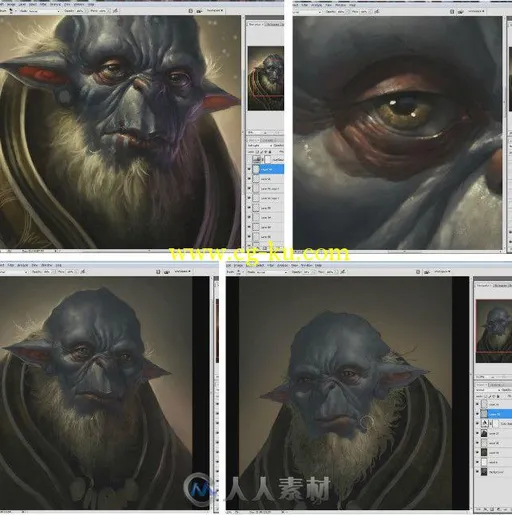Click Flow field in top-right options bar
The width and height of the screenshot is (512, 515).
pyautogui.click(x=364, y=12)
